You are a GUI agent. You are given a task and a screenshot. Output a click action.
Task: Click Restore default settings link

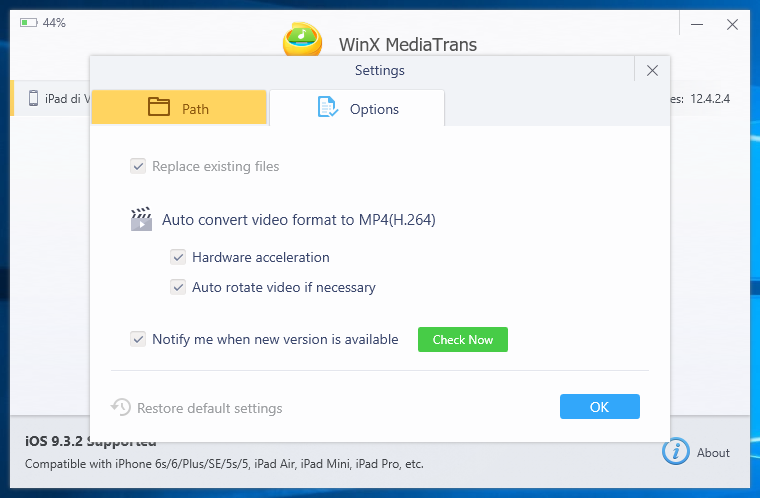pos(209,408)
